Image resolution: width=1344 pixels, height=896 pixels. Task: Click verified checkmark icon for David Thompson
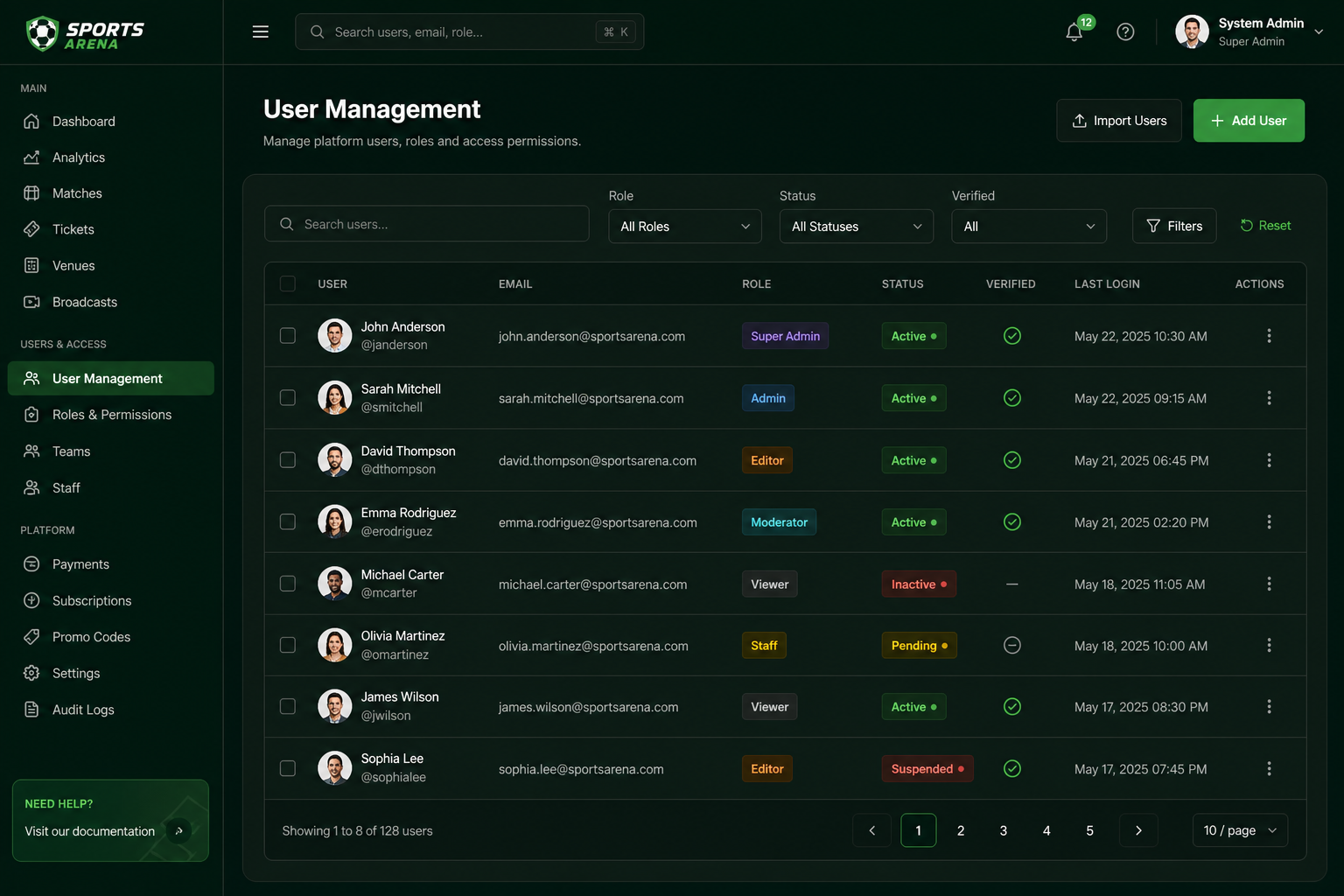click(1012, 460)
